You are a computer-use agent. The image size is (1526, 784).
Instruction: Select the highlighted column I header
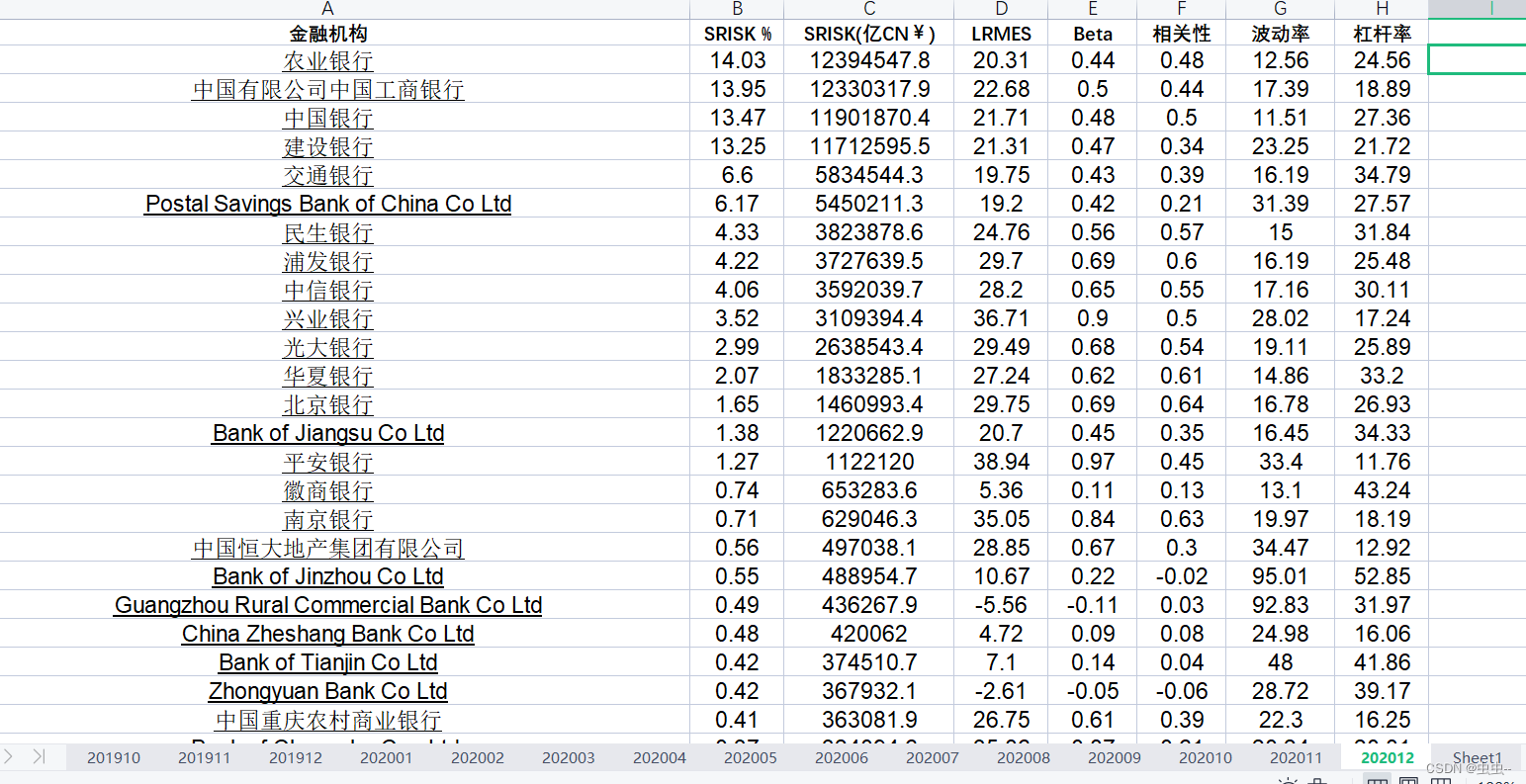[x=1478, y=9]
